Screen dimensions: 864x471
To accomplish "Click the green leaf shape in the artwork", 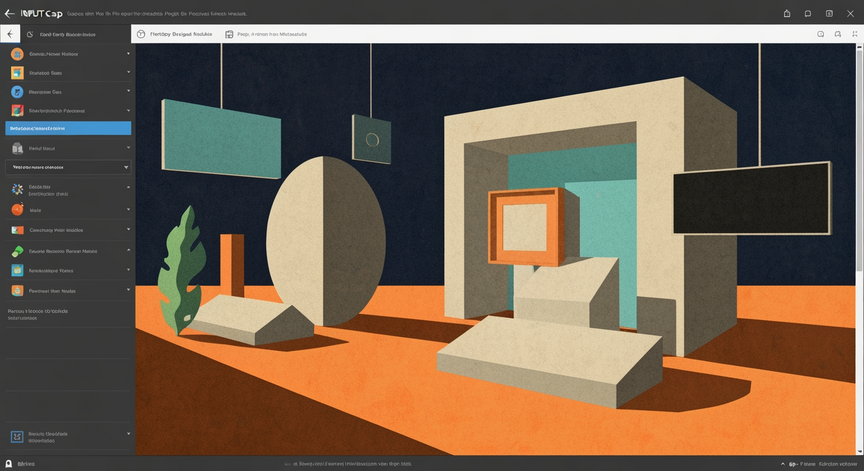I will (x=182, y=270).
